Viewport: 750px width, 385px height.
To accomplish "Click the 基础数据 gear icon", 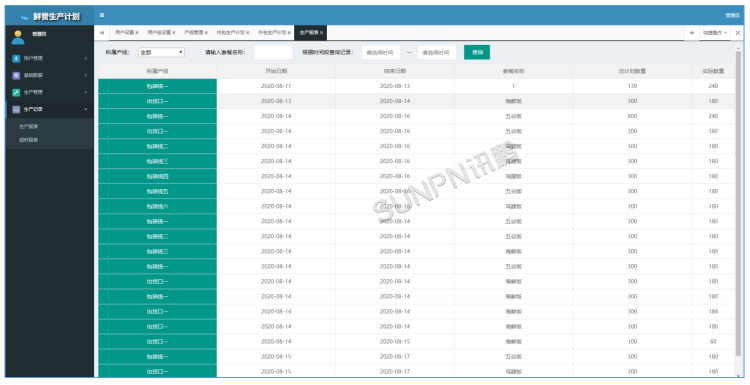I will [16, 76].
